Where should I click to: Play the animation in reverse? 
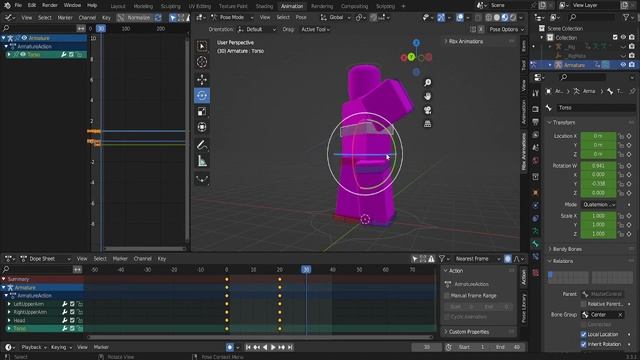pos(265,347)
